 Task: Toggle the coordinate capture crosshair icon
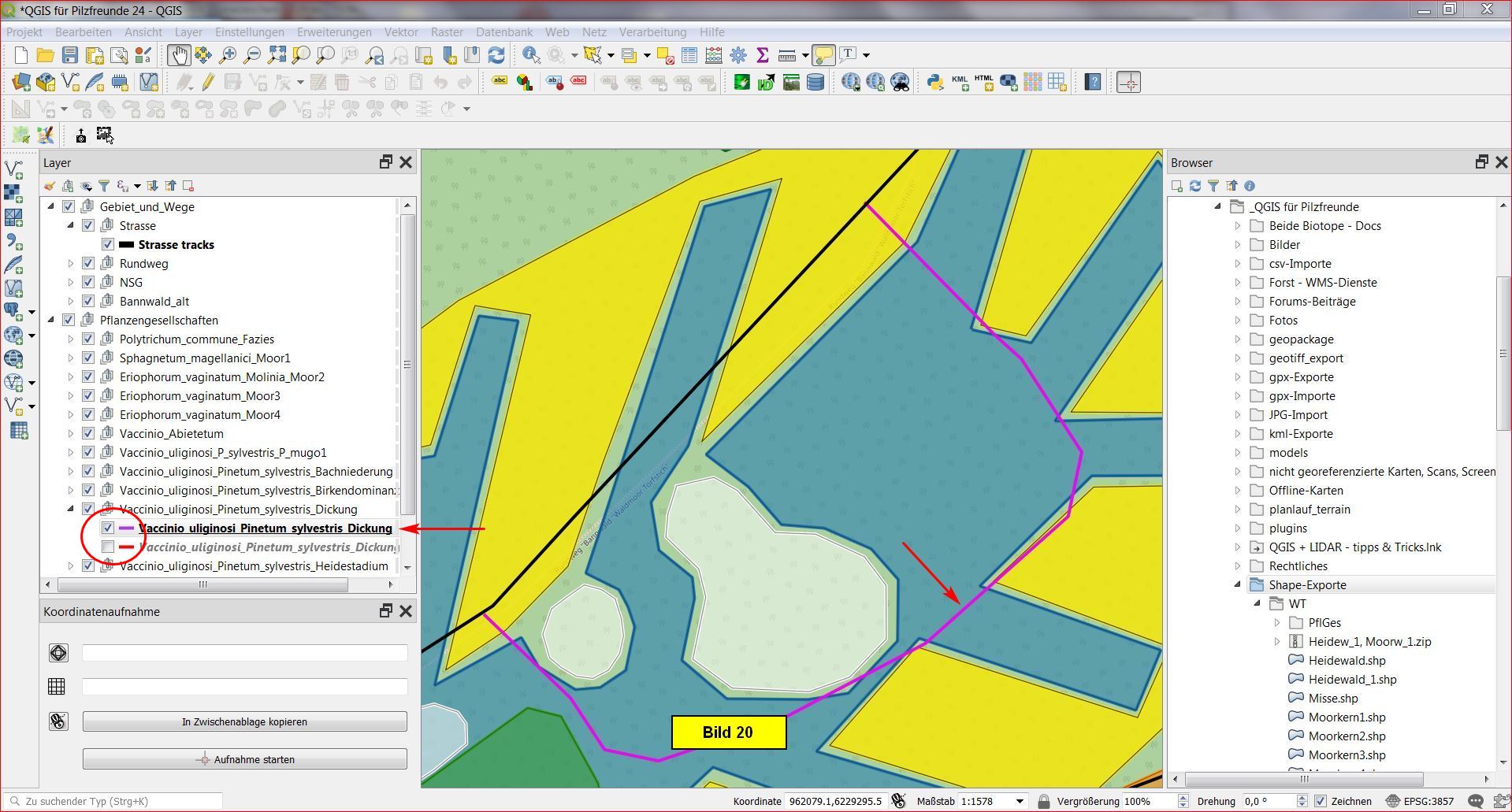[1128, 82]
